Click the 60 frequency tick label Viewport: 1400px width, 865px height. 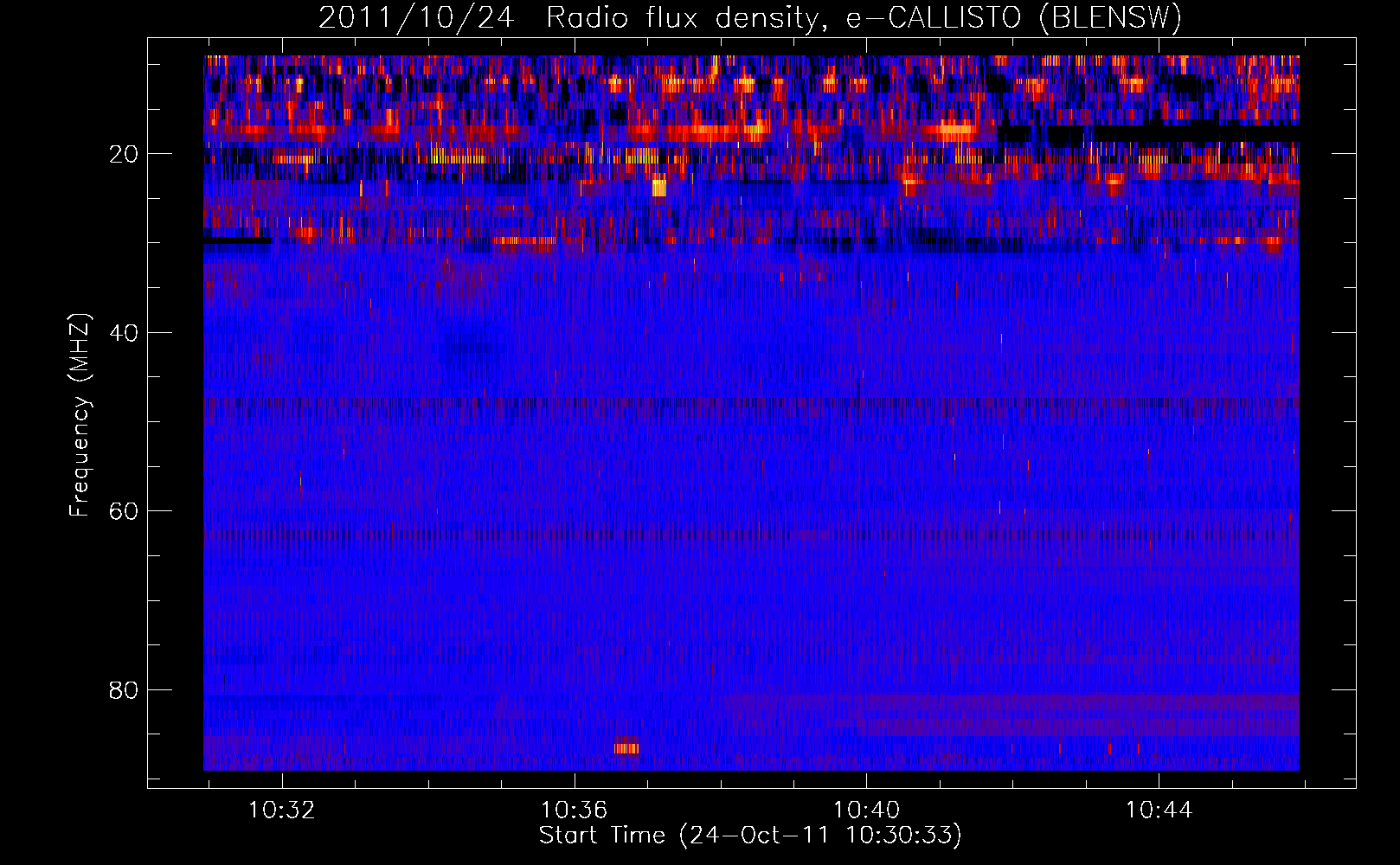(x=124, y=511)
